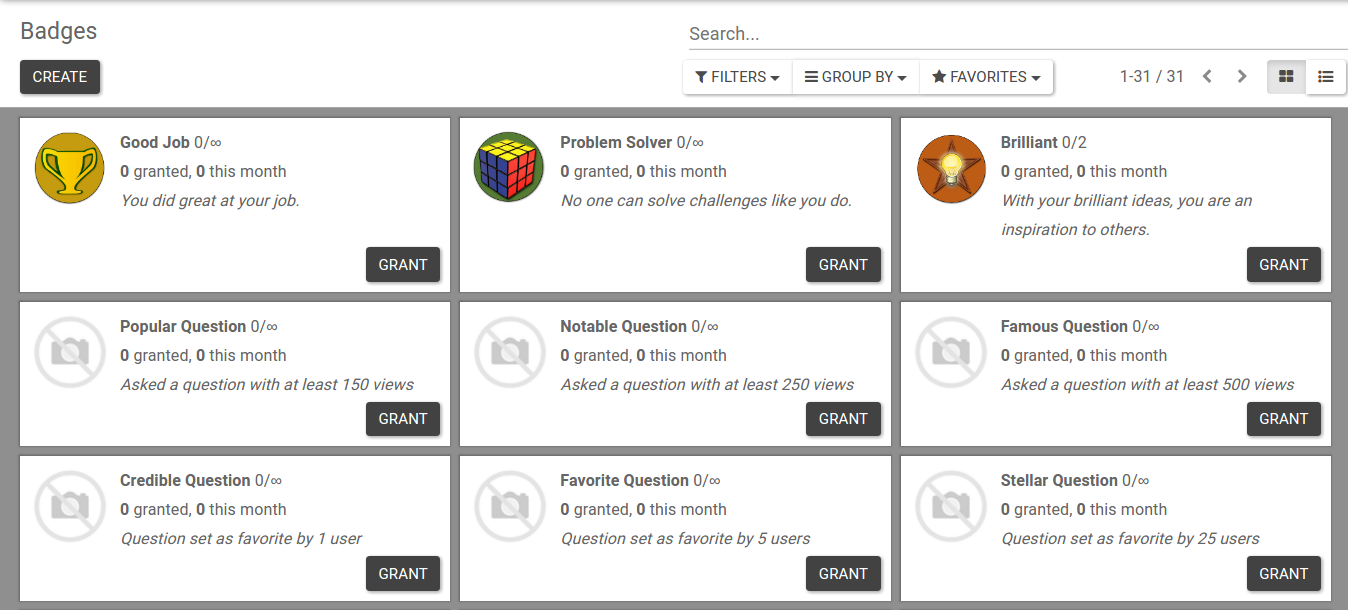The height and width of the screenshot is (610, 1348).
Task: Go to previous page of badges
Action: (x=1207, y=77)
